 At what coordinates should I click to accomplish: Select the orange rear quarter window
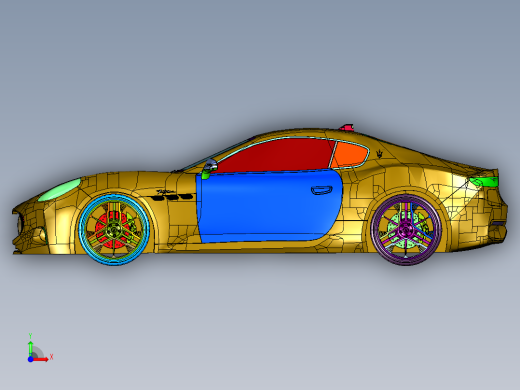(349, 154)
